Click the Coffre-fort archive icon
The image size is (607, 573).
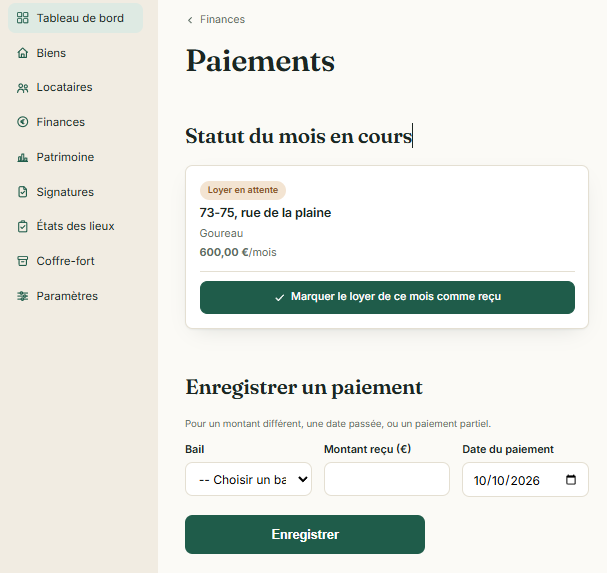pyautogui.click(x=22, y=261)
